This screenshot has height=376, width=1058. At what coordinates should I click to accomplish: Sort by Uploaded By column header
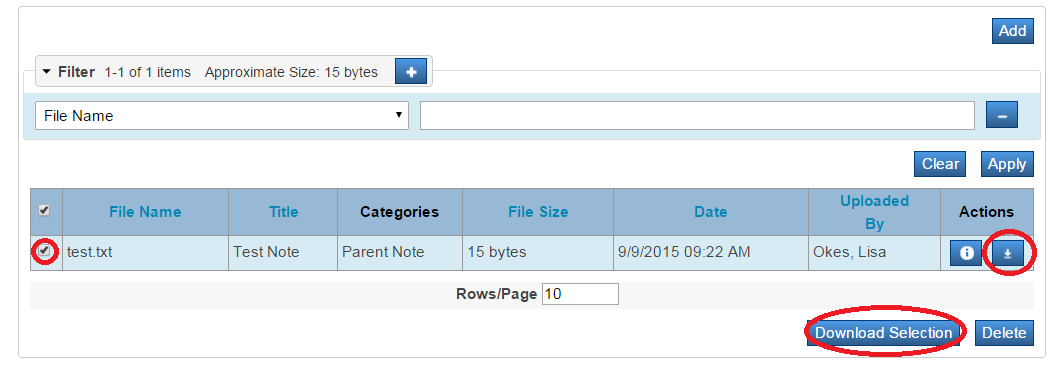(x=874, y=212)
